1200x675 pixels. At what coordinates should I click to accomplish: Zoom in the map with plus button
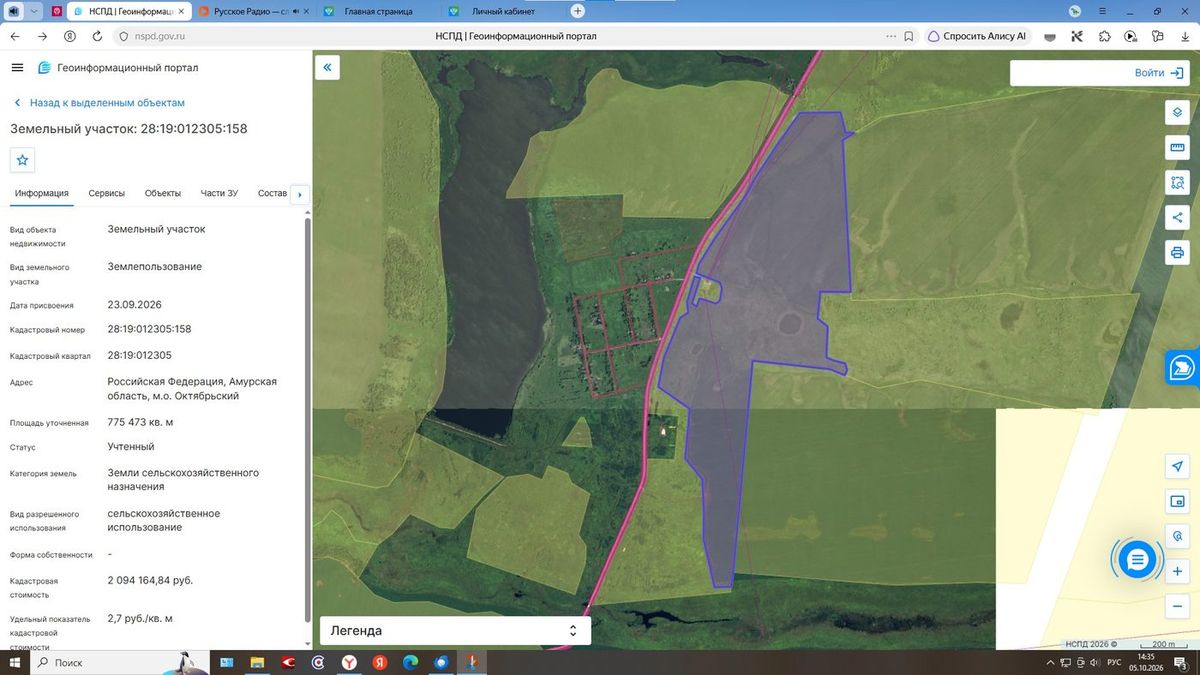coord(1177,571)
